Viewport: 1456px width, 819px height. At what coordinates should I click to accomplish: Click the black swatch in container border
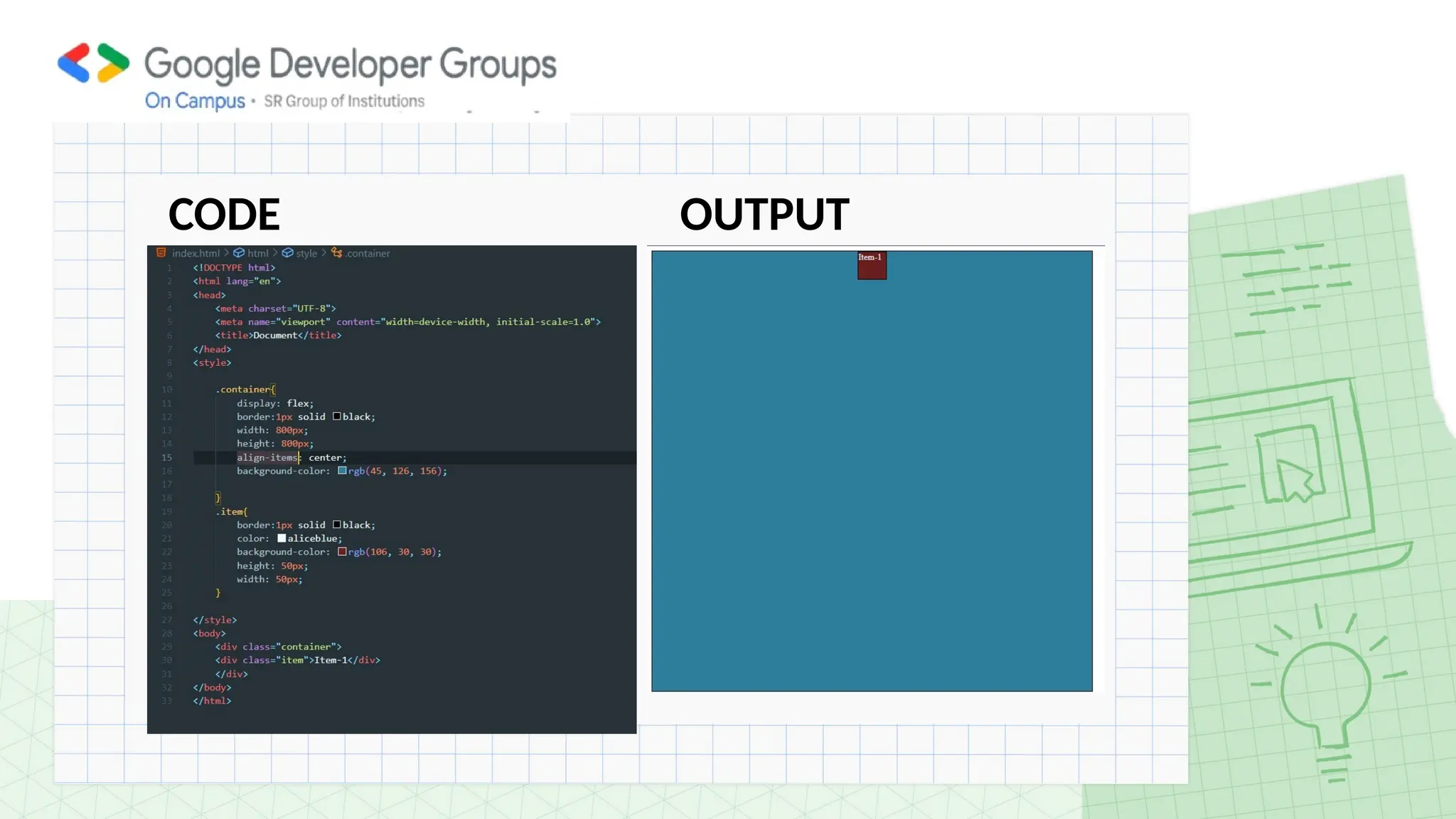pyautogui.click(x=337, y=417)
